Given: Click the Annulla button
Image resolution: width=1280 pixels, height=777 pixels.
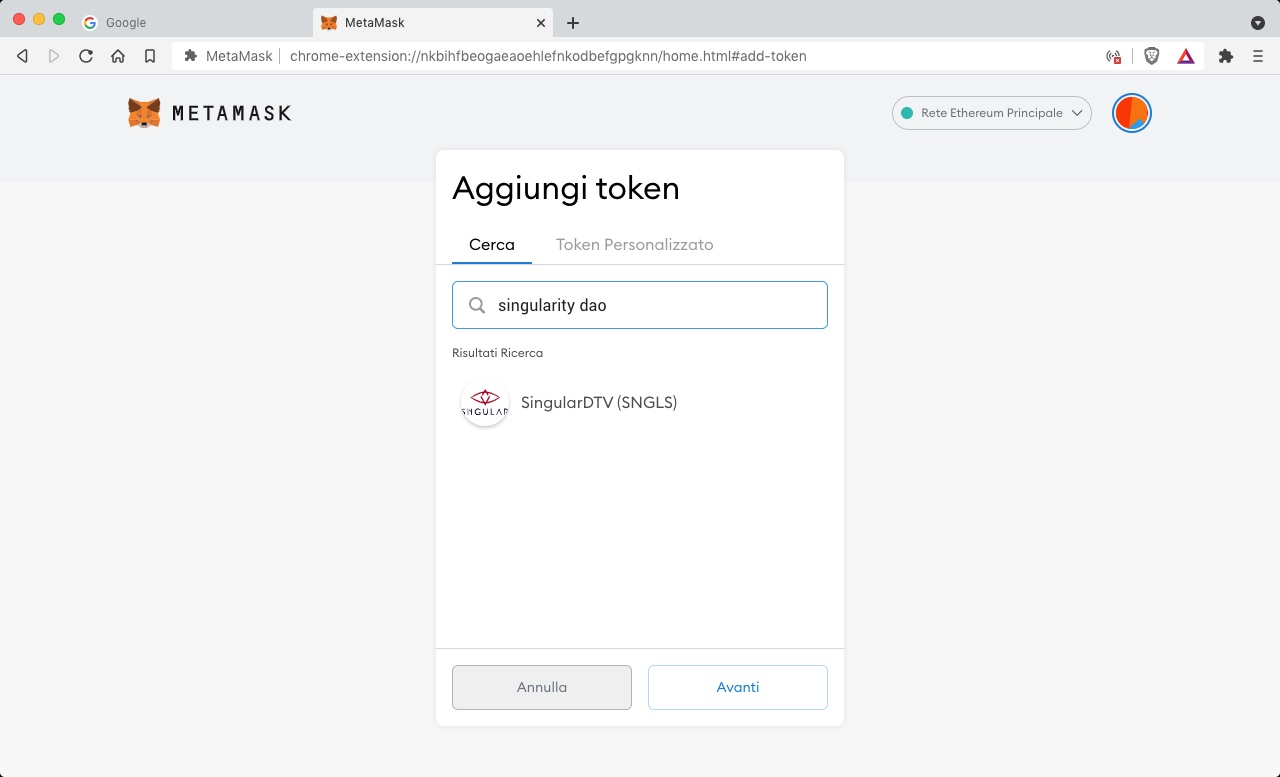Looking at the screenshot, I should tap(542, 687).
